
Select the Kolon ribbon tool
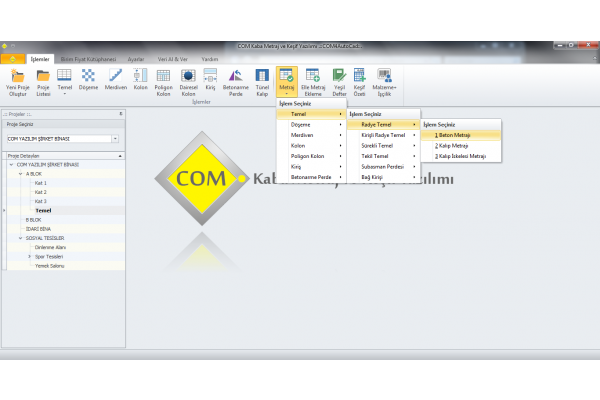point(140,82)
